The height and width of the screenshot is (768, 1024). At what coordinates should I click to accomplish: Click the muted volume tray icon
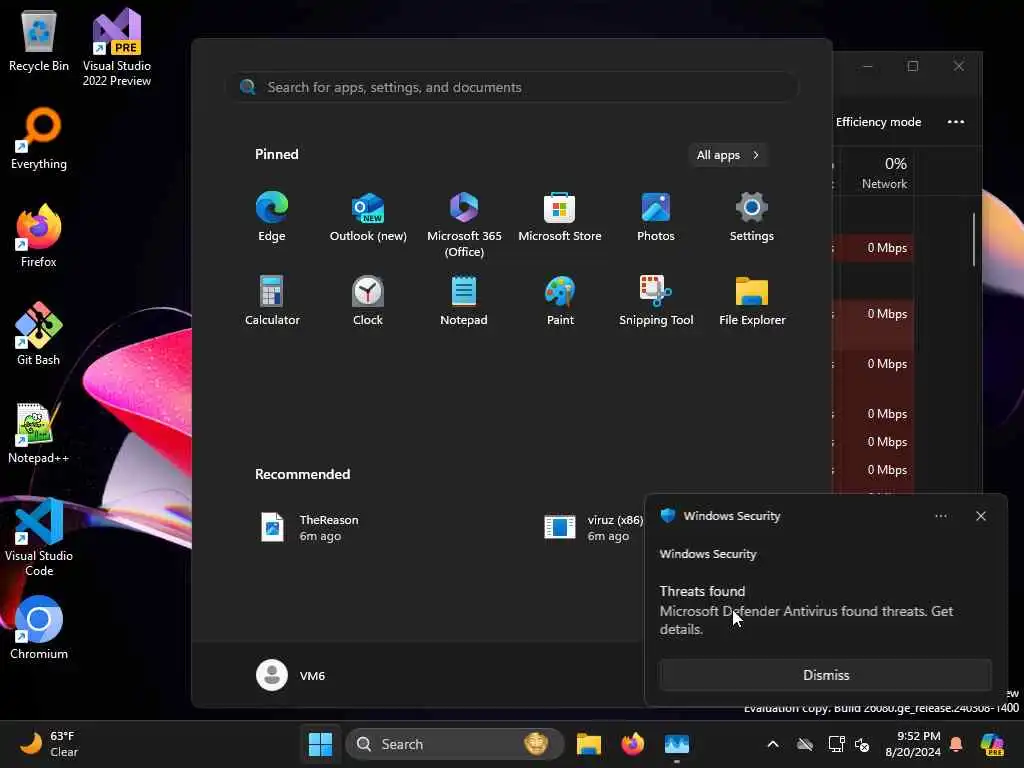(862, 744)
